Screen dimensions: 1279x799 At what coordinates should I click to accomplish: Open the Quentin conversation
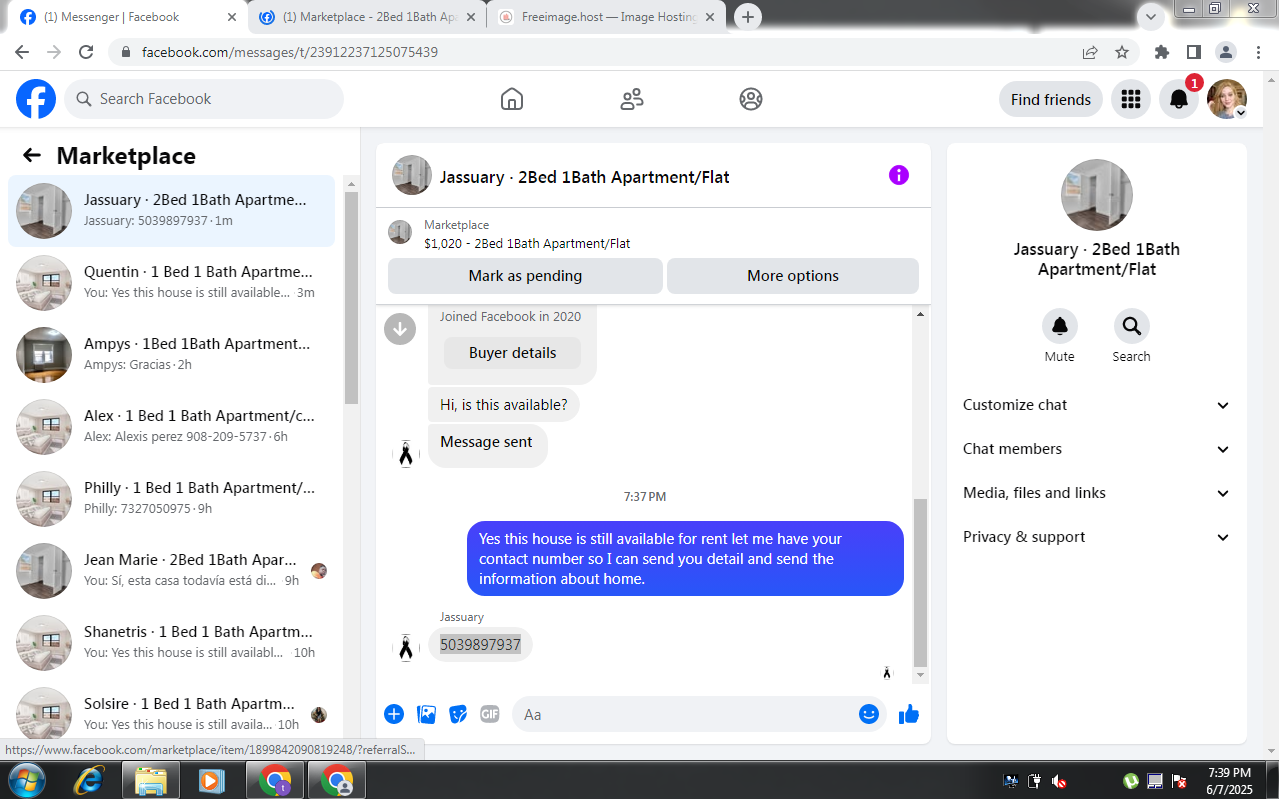172,282
